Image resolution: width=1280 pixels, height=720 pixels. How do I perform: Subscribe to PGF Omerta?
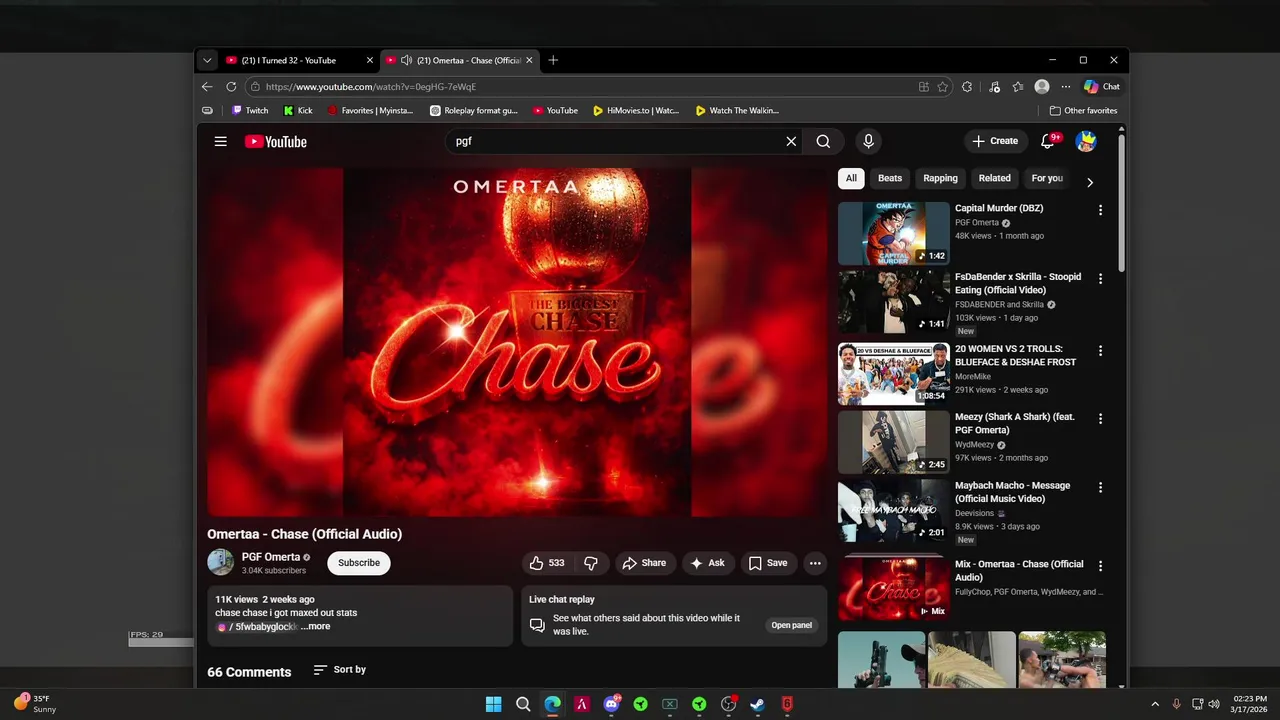tap(359, 563)
